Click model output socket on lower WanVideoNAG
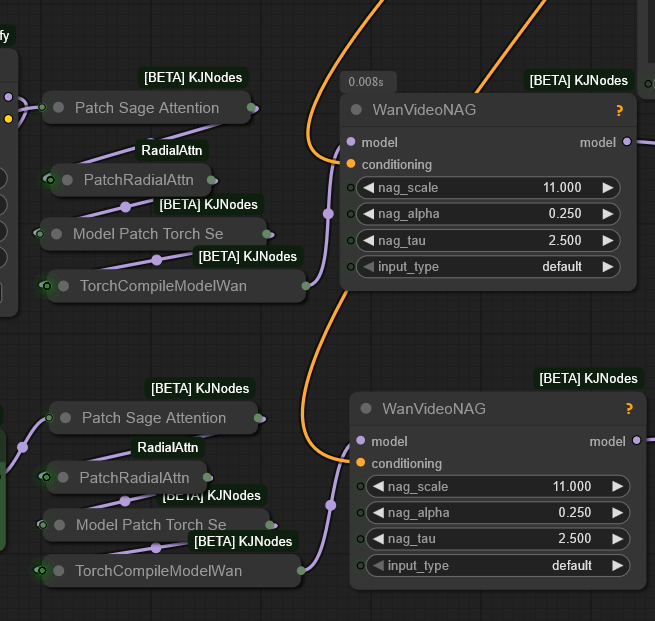The image size is (655, 621). coord(637,440)
